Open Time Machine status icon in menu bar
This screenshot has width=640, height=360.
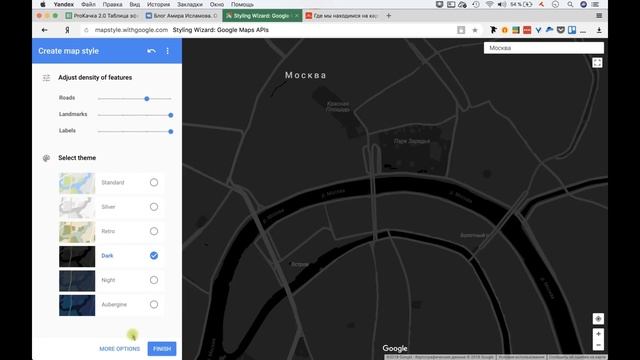476,4
